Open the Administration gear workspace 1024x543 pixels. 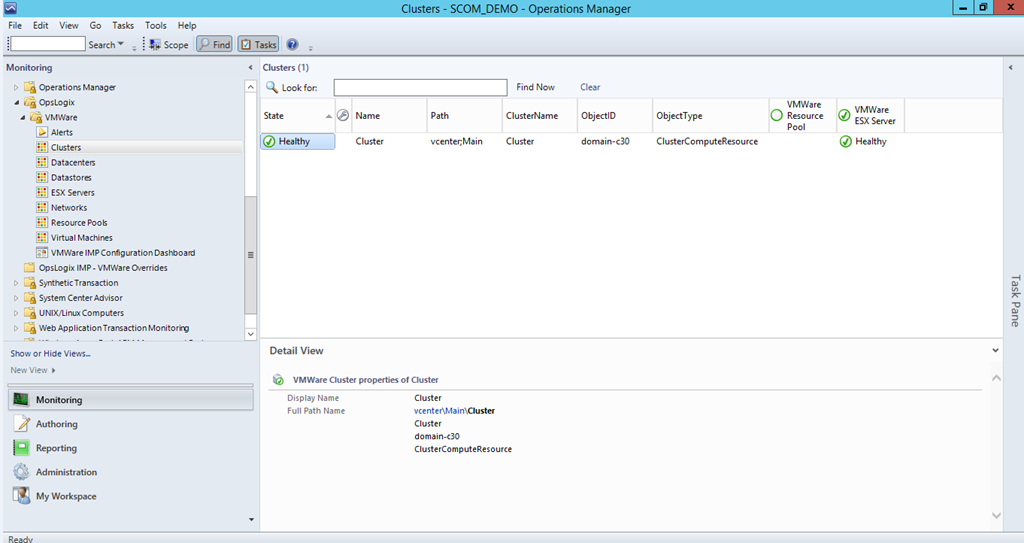pyautogui.click(x=21, y=472)
